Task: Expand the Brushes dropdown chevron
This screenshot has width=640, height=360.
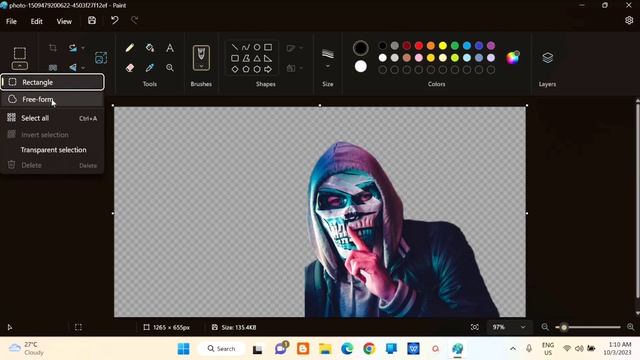Action: 201,65
